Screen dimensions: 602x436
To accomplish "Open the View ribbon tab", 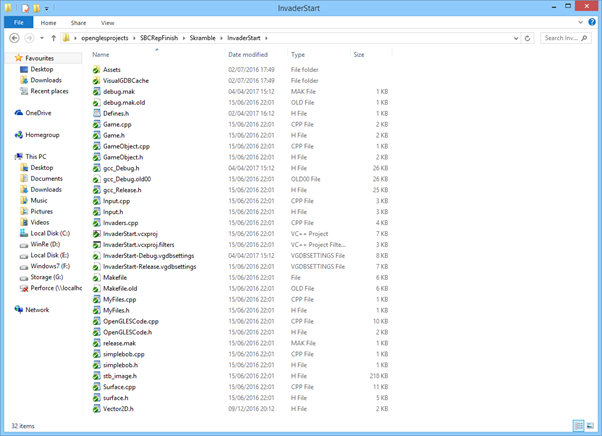I will [x=107, y=22].
